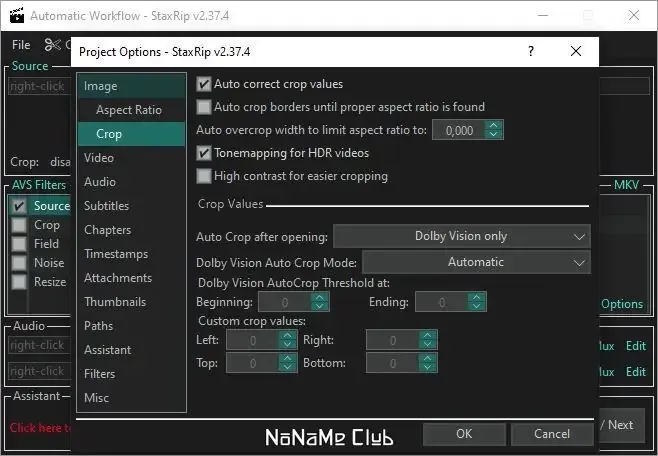Click the Bottom custom crop value field
The image size is (658, 456).
tap(393, 363)
